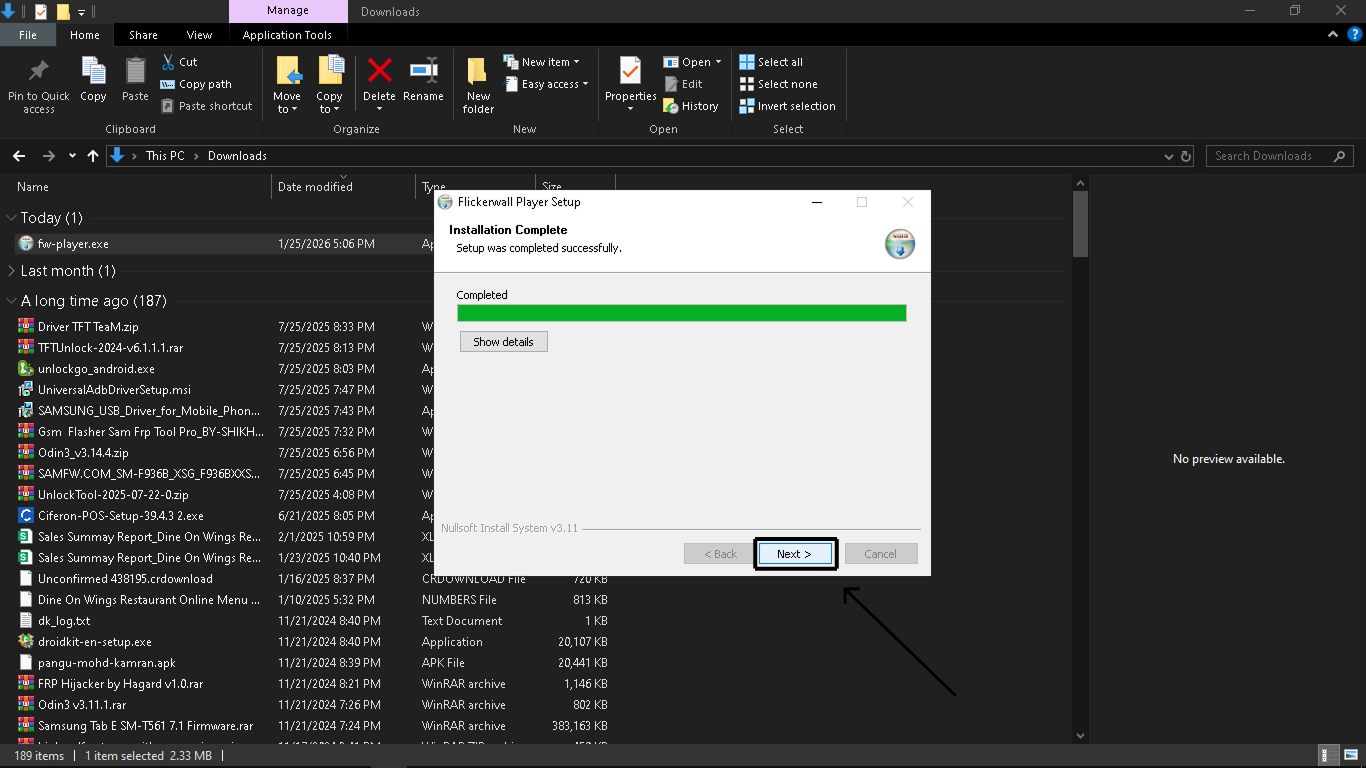Minimize the ribbon with the chevron

coord(1333,34)
